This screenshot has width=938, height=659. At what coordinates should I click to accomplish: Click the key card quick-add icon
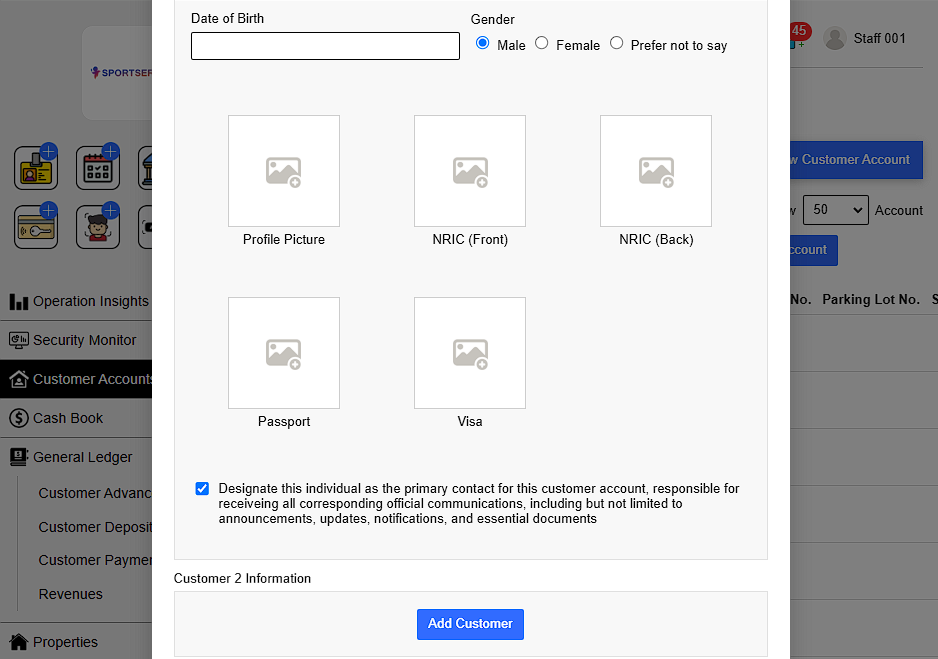(36, 226)
